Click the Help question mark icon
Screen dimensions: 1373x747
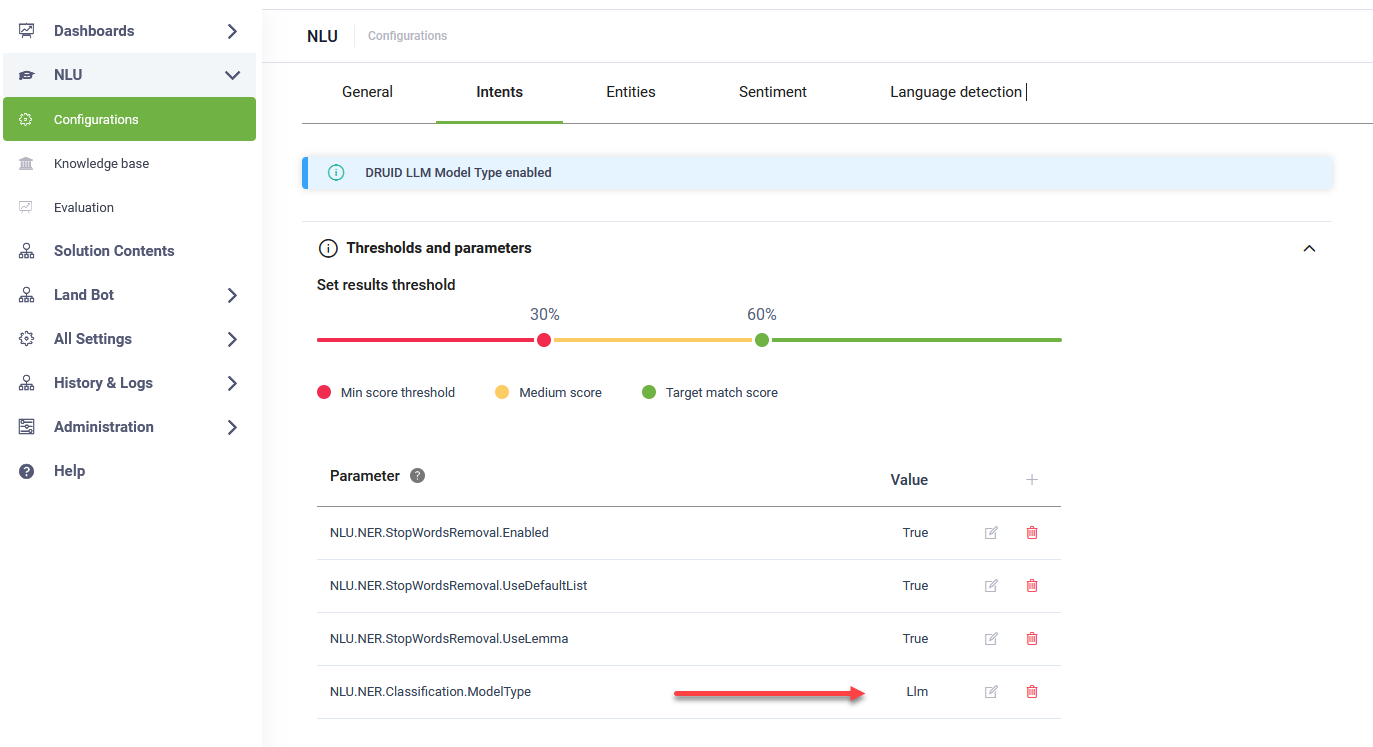tap(27, 471)
